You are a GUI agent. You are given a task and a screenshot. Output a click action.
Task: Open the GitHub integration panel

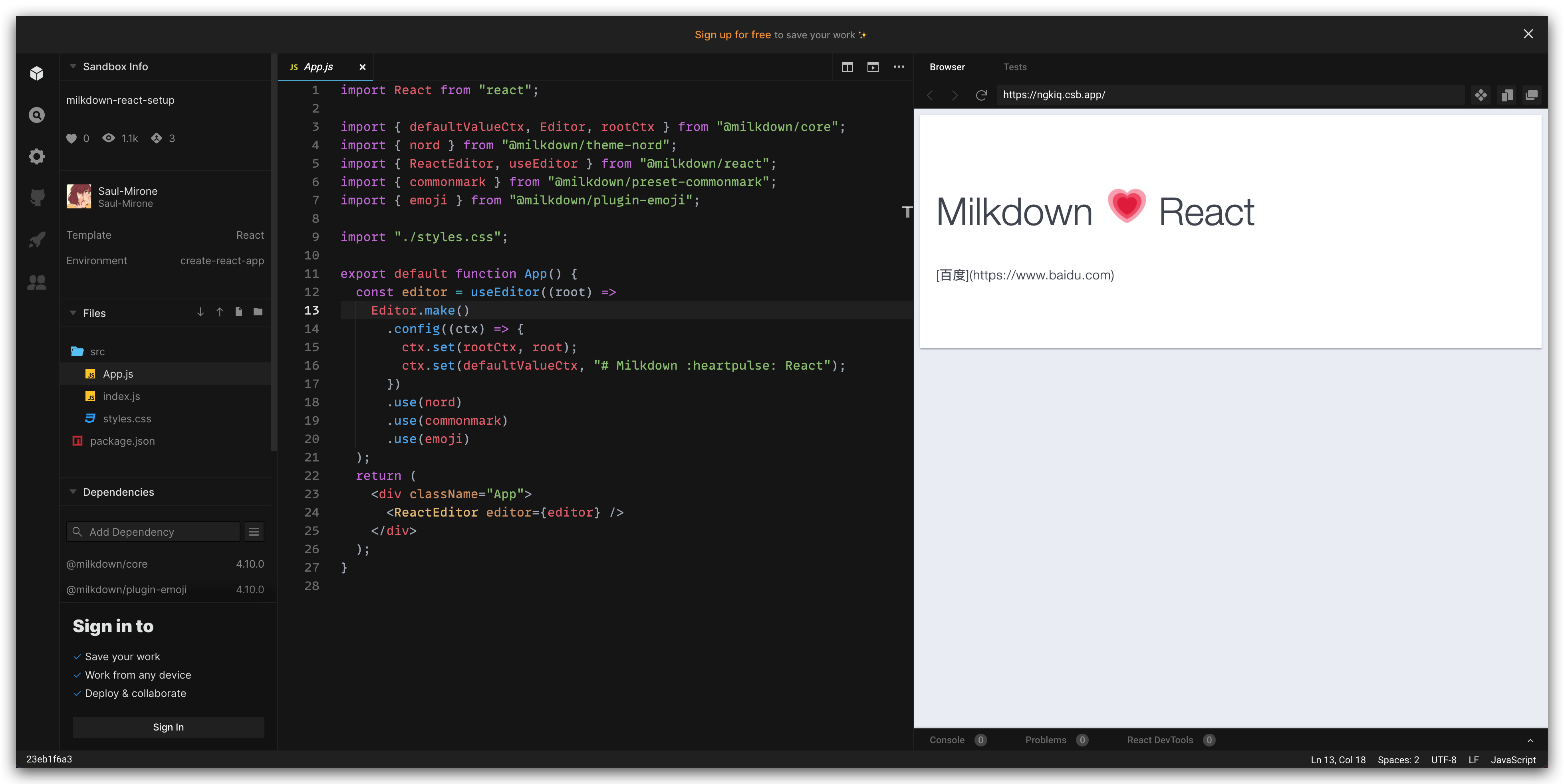click(36, 197)
